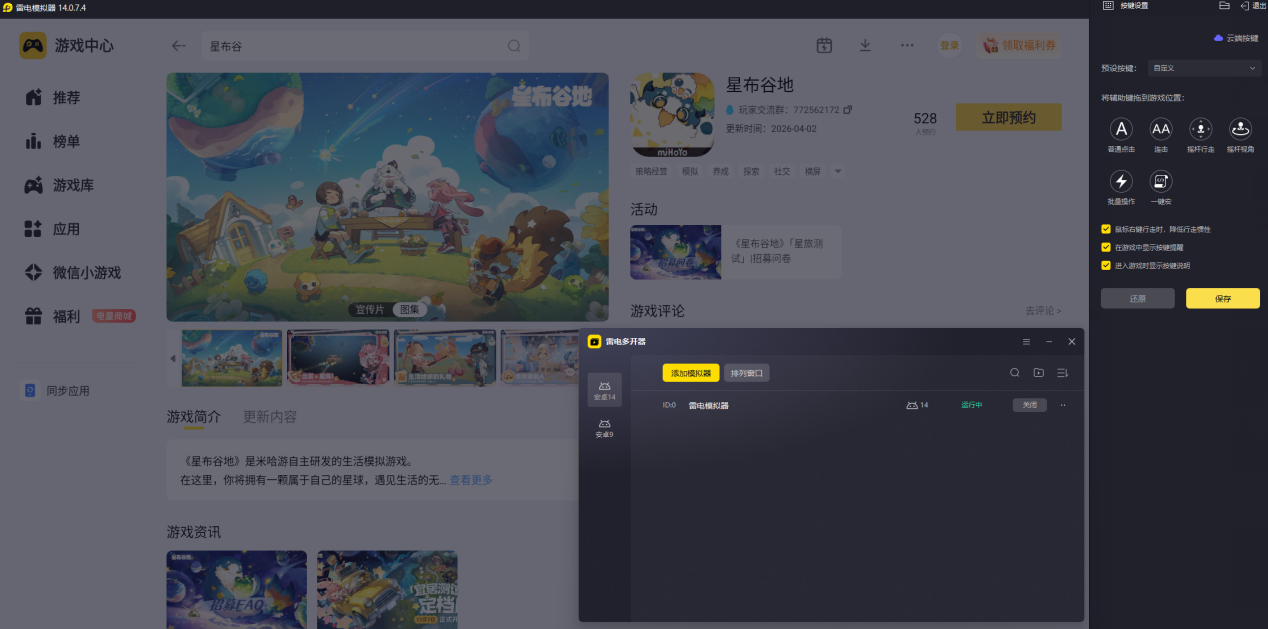Open the three-dot more menu in top bar
This screenshot has width=1268, height=629.
[907, 45]
